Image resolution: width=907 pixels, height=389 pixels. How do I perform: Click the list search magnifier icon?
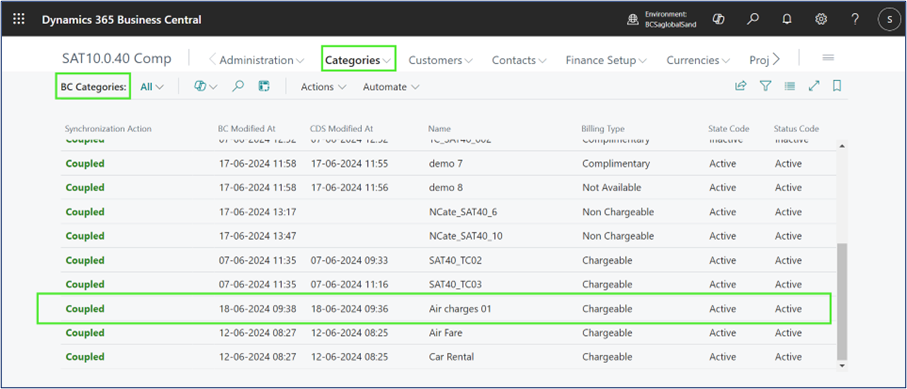[x=238, y=86]
